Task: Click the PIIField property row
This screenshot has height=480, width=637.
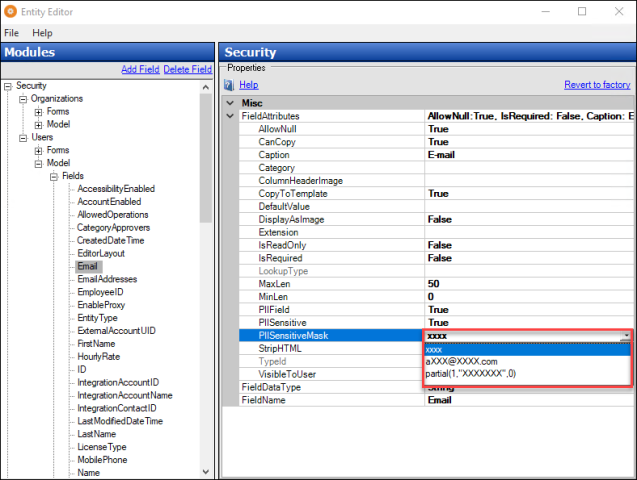Action: point(436,310)
